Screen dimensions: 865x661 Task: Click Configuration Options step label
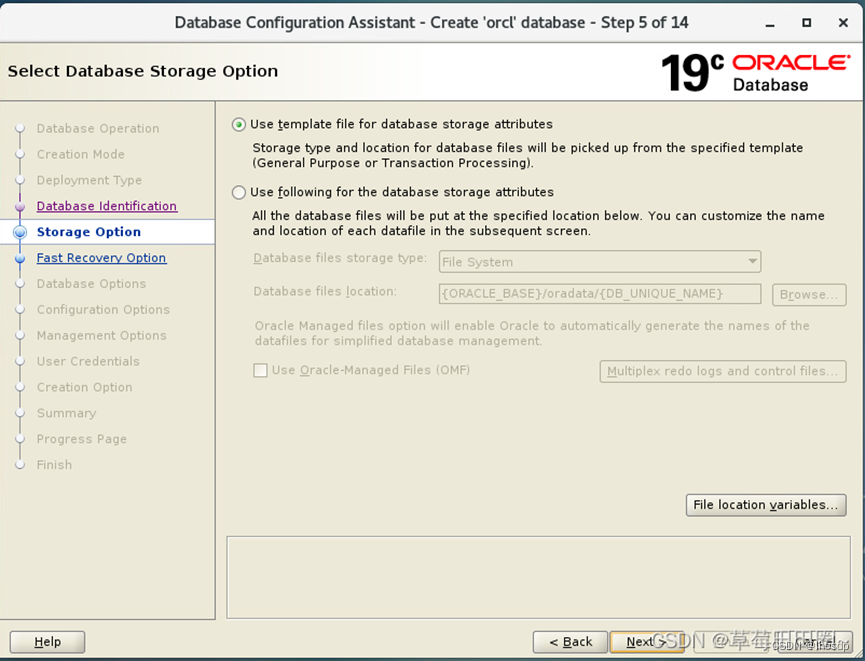[x=103, y=310]
